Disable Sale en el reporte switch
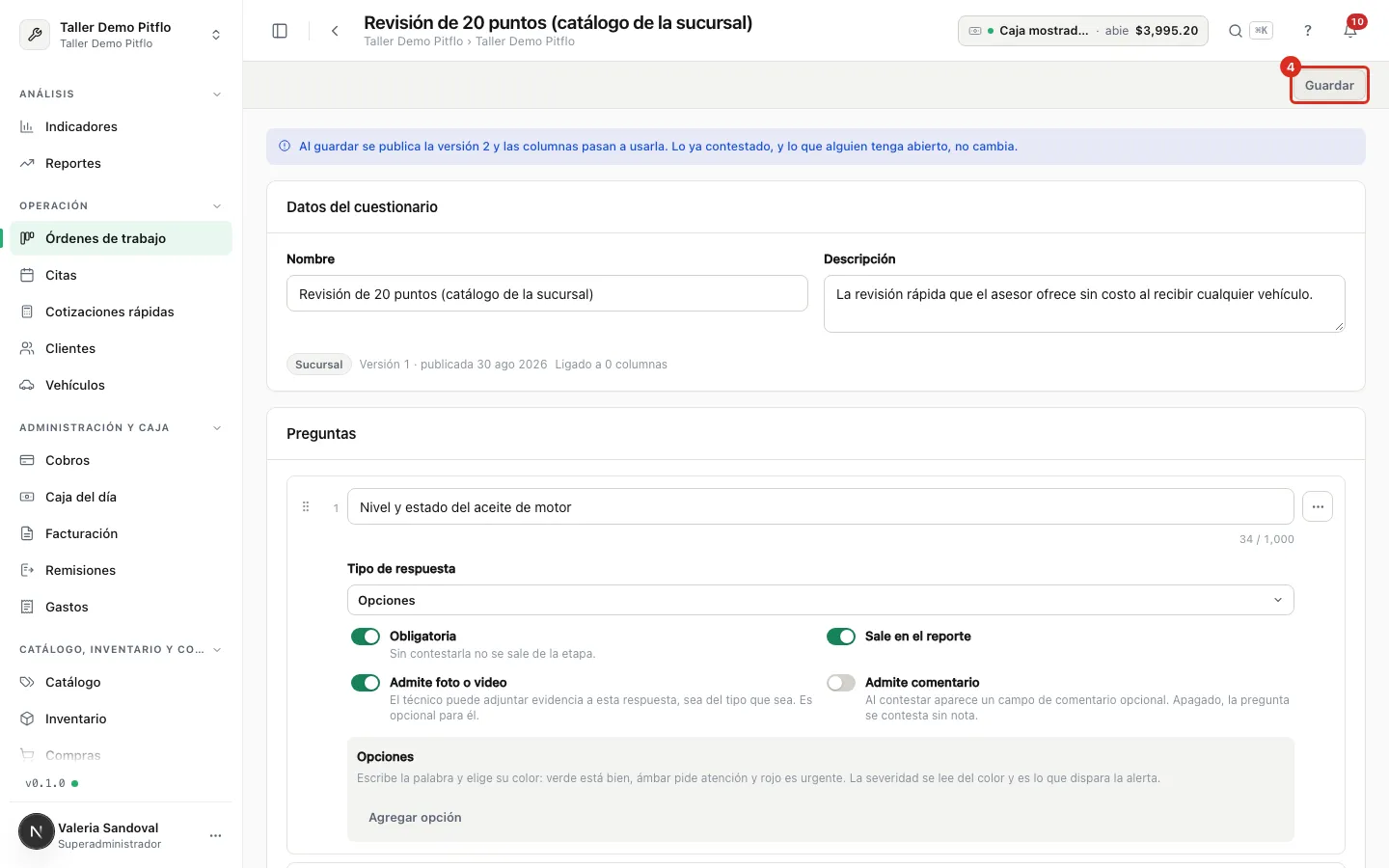This screenshot has height=868, width=1389. coord(841,637)
